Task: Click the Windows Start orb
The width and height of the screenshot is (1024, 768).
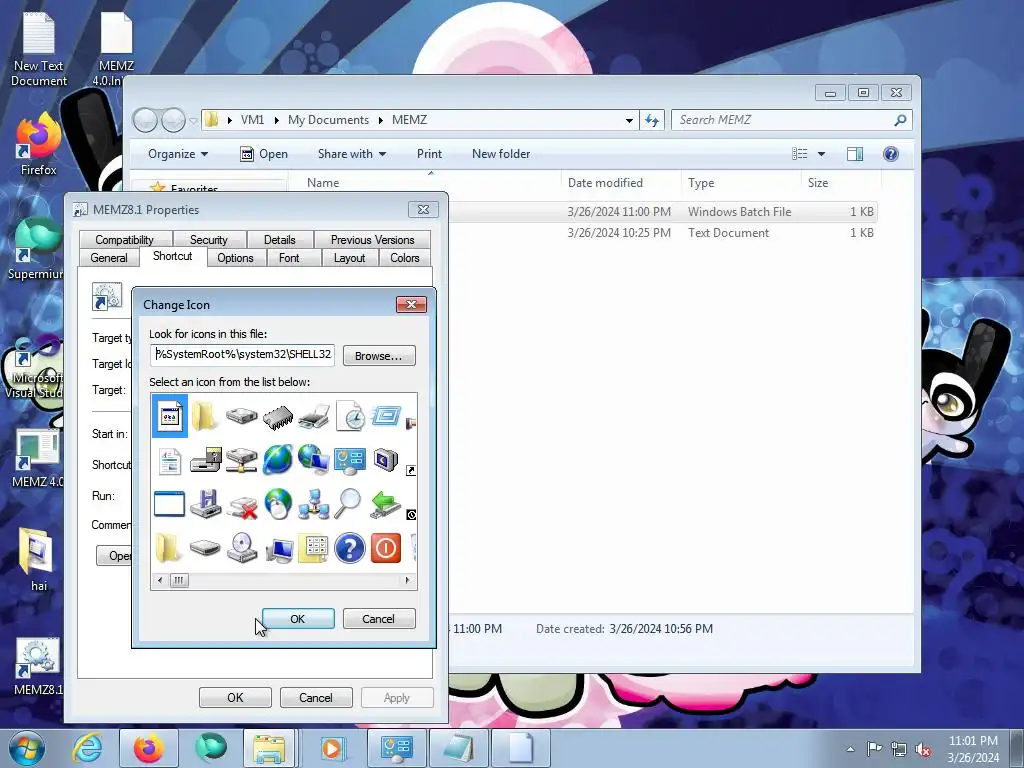Action: [x=27, y=748]
